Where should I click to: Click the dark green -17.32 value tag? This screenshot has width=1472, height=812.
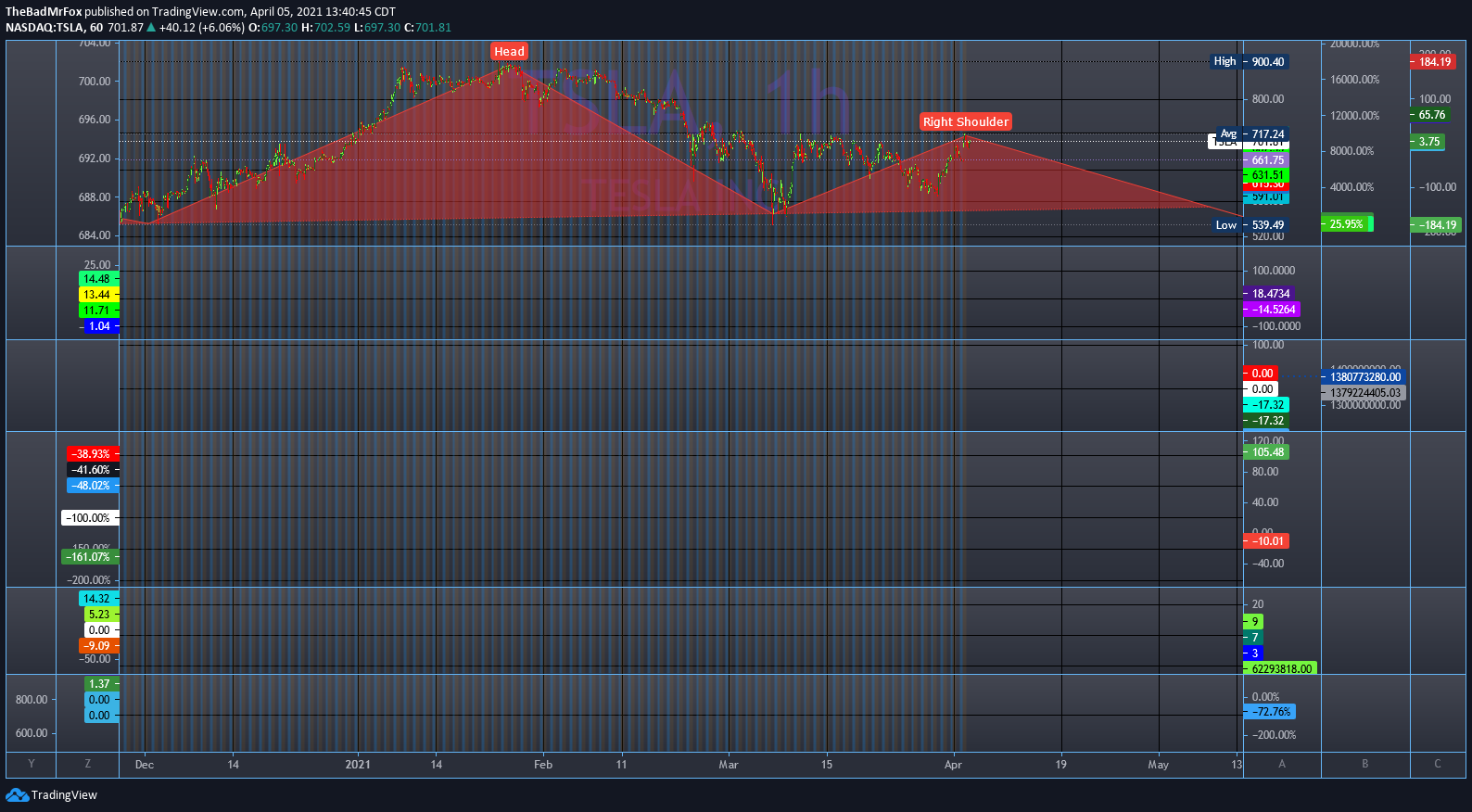click(x=1266, y=421)
